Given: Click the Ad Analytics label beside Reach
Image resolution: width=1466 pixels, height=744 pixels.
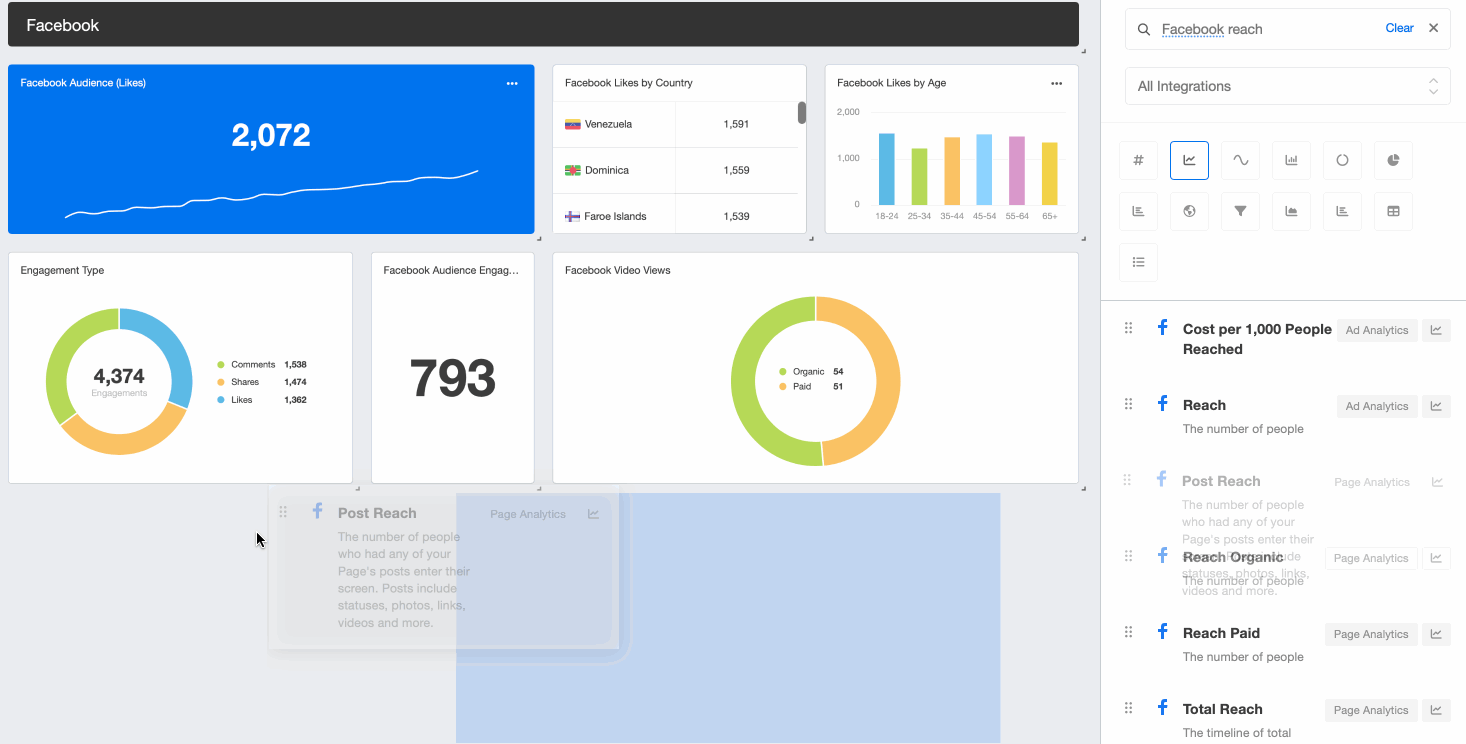Looking at the screenshot, I should (1376, 406).
